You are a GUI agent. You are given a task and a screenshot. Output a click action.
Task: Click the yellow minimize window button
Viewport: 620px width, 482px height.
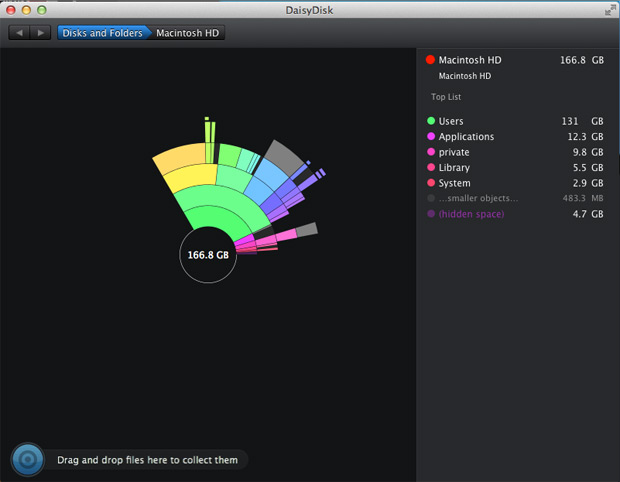point(26,10)
